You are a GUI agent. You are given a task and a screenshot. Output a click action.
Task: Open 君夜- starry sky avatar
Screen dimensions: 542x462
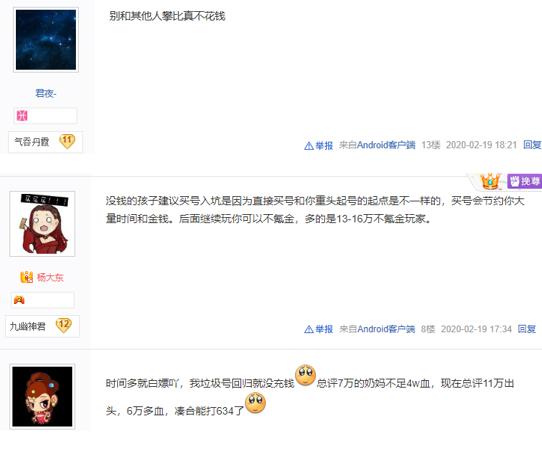(x=46, y=40)
